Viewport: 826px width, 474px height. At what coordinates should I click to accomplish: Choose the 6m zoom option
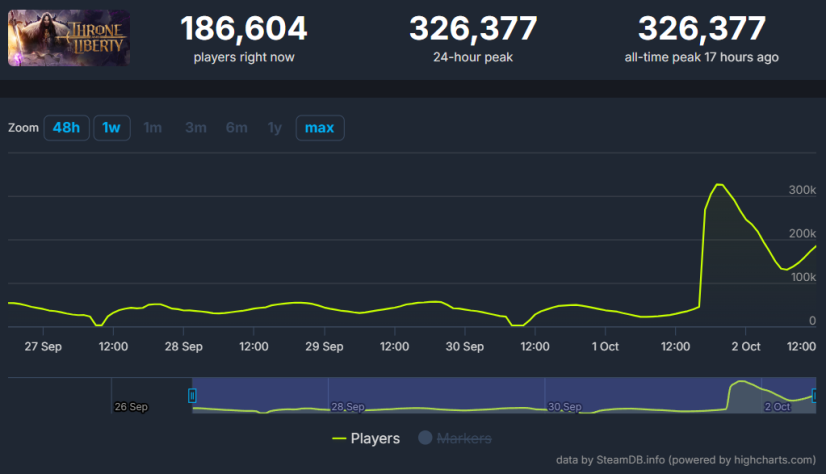click(x=237, y=128)
